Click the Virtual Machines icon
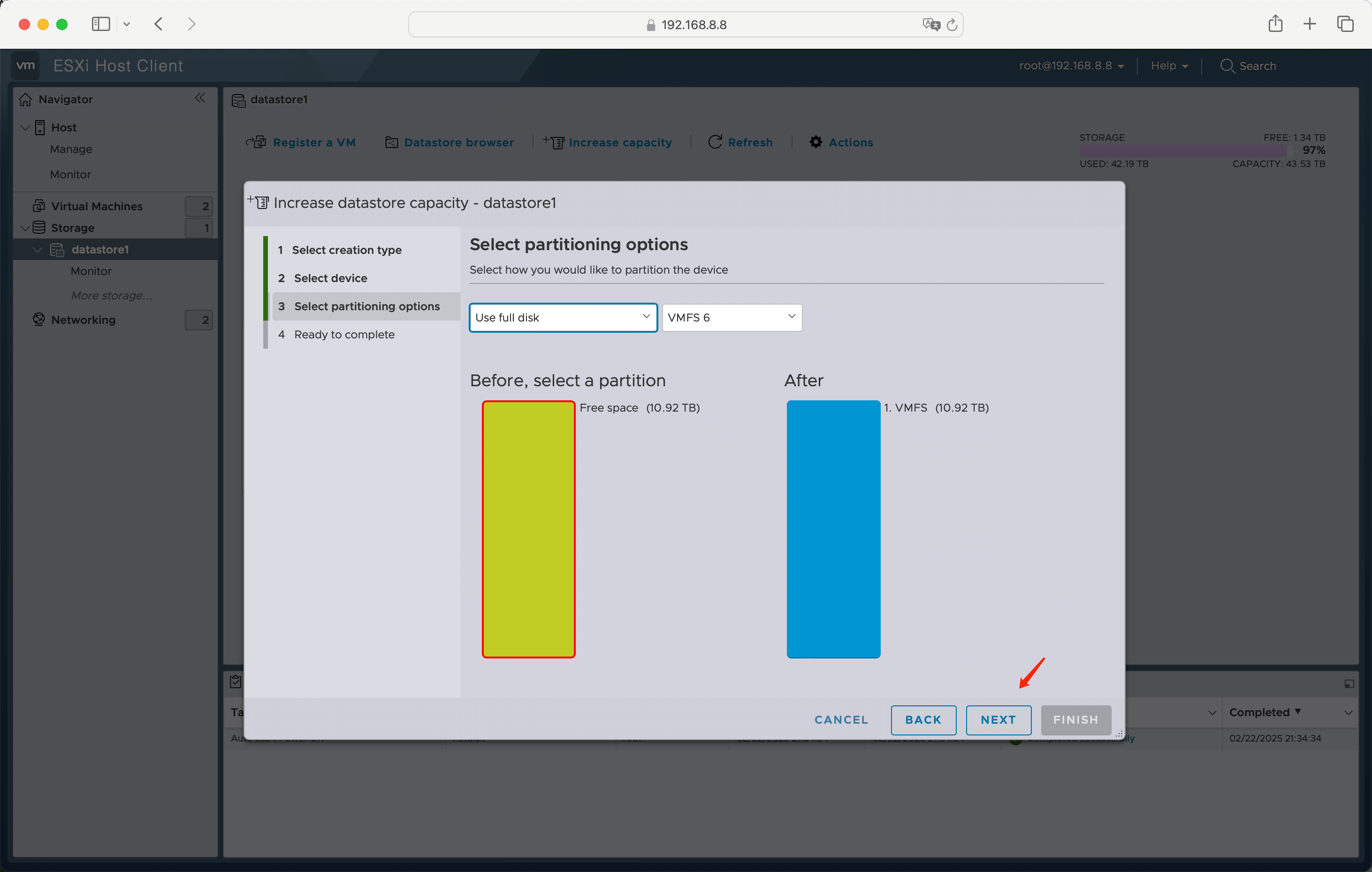Viewport: 1372px width, 872px height. [x=39, y=205]
